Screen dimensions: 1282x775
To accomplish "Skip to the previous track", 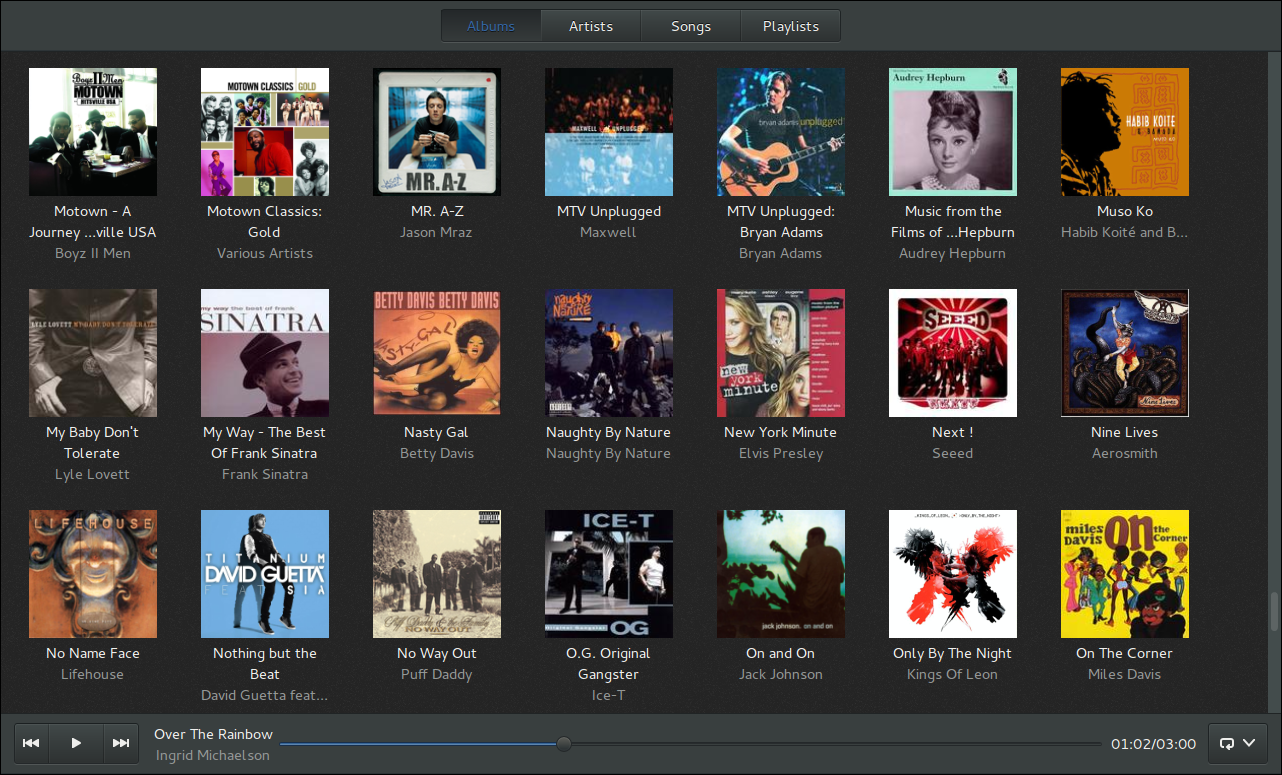I will [31, 743].
